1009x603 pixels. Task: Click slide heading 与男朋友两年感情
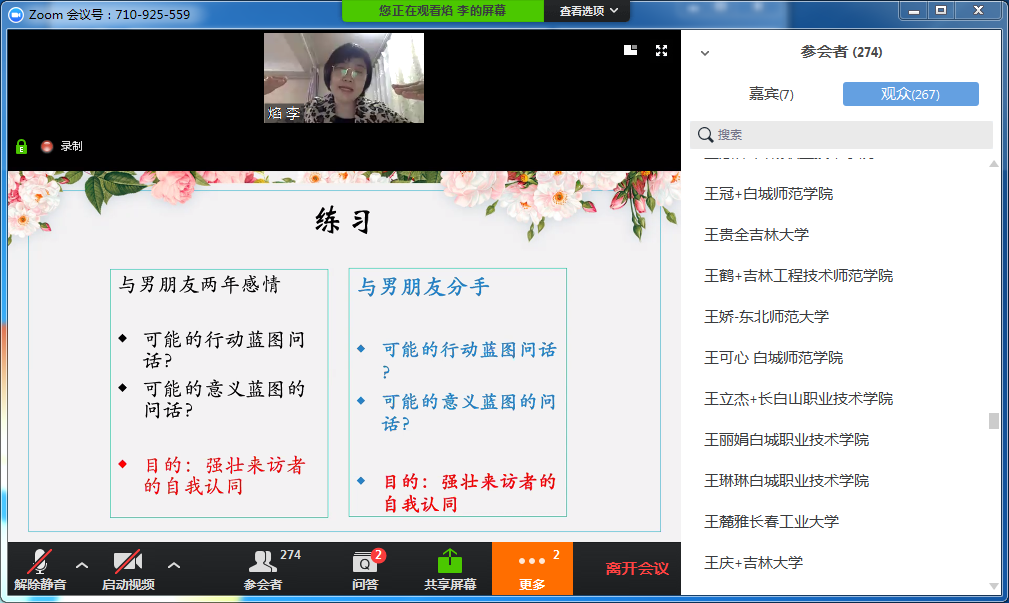tap(199, 284)
